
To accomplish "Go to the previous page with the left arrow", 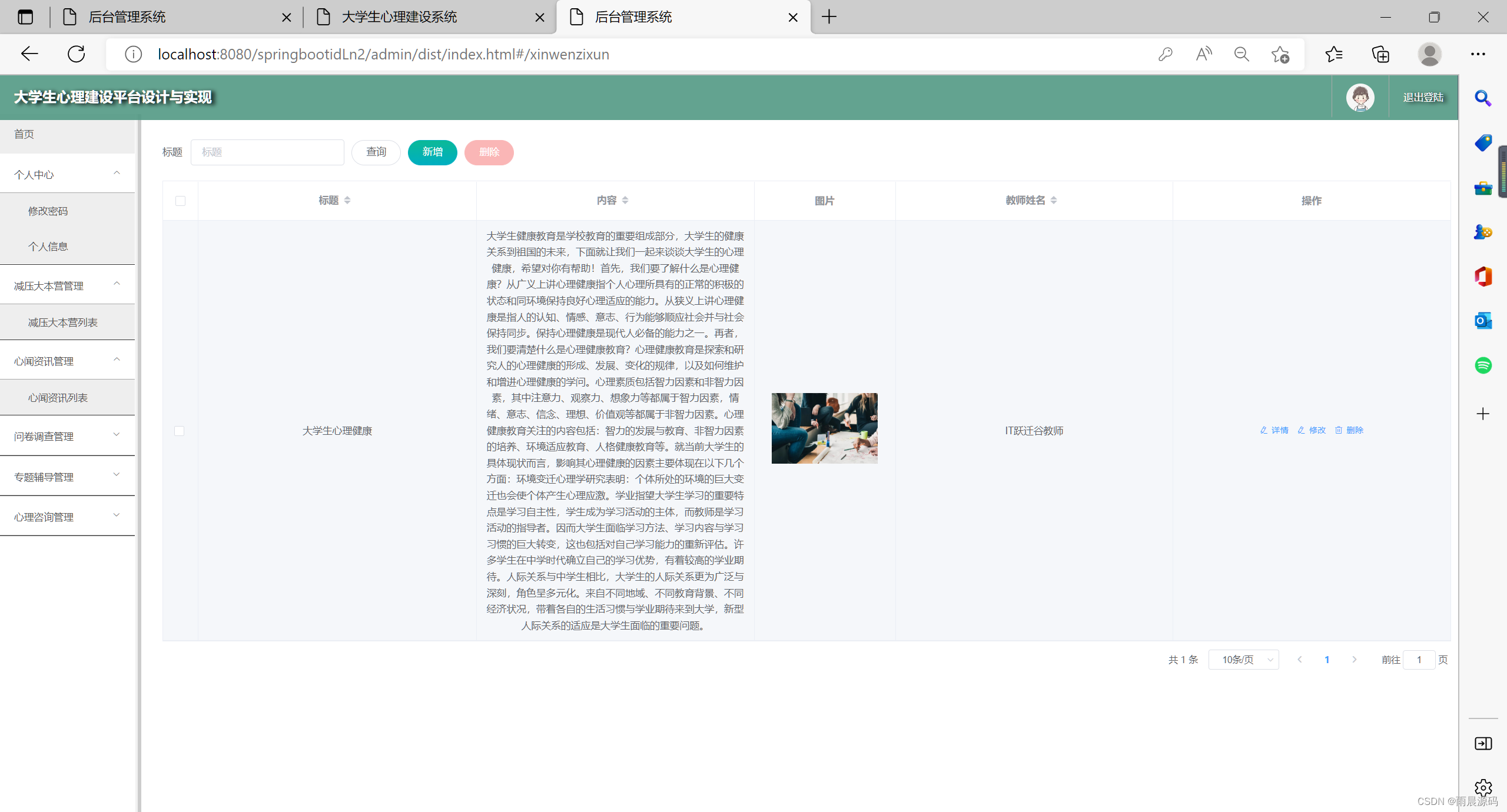I will 1299,660.
